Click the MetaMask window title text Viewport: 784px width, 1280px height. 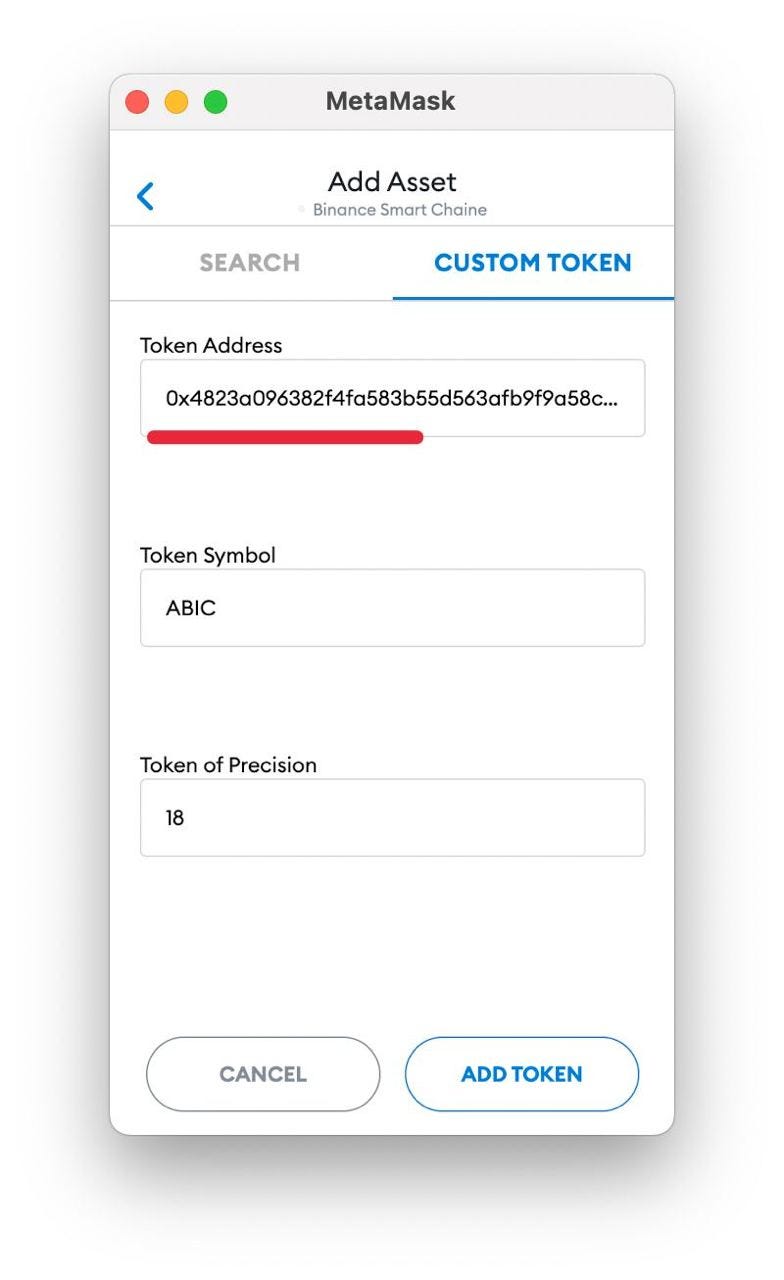tap(390, 101)
